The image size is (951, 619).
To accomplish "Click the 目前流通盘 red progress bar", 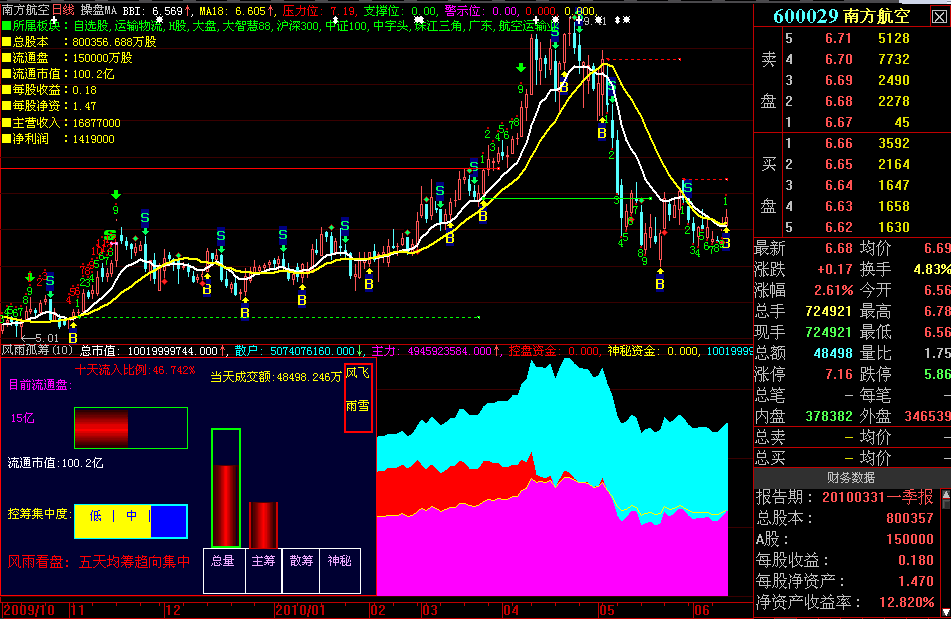I will [x=130, y=428].
